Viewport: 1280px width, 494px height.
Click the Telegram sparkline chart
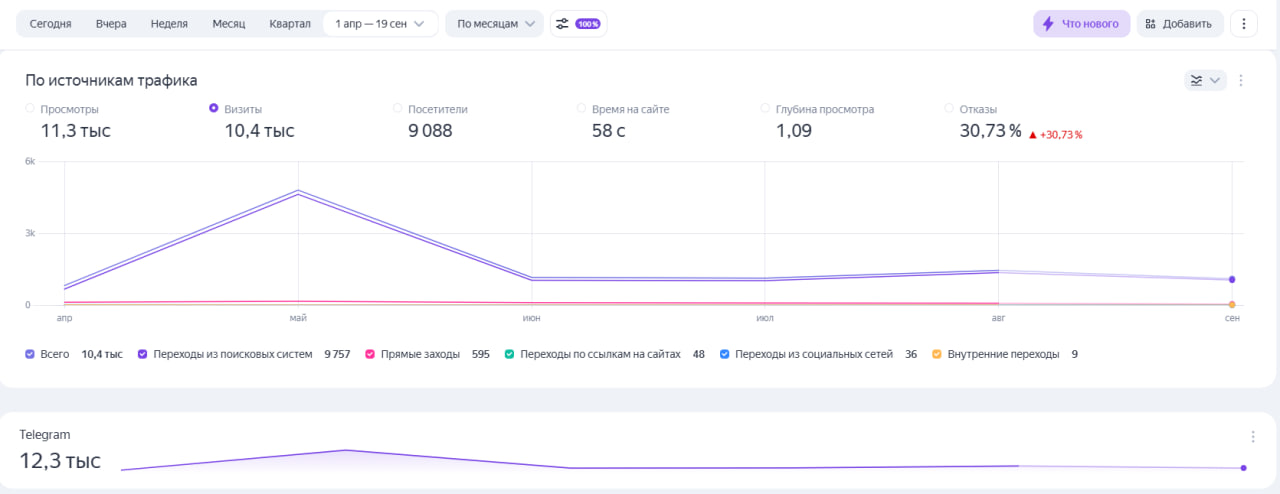click(680, 462)
